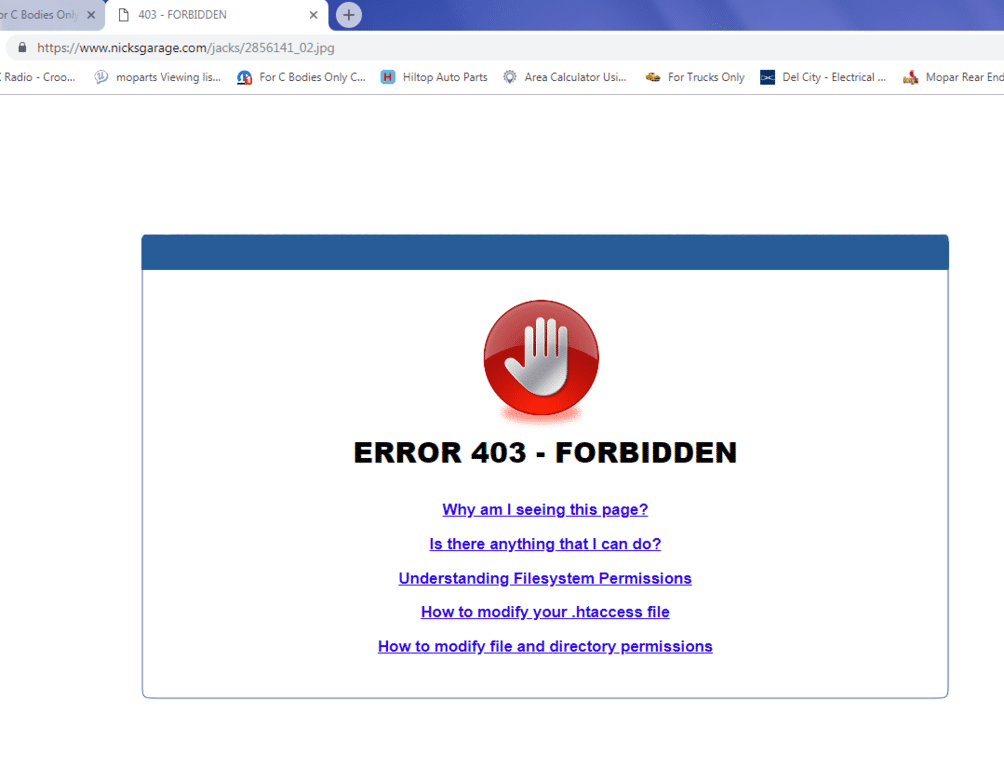Open Understanding Filesystem Permissions link
Screen dimensions: 1004x768
click(x=545, y=578)
